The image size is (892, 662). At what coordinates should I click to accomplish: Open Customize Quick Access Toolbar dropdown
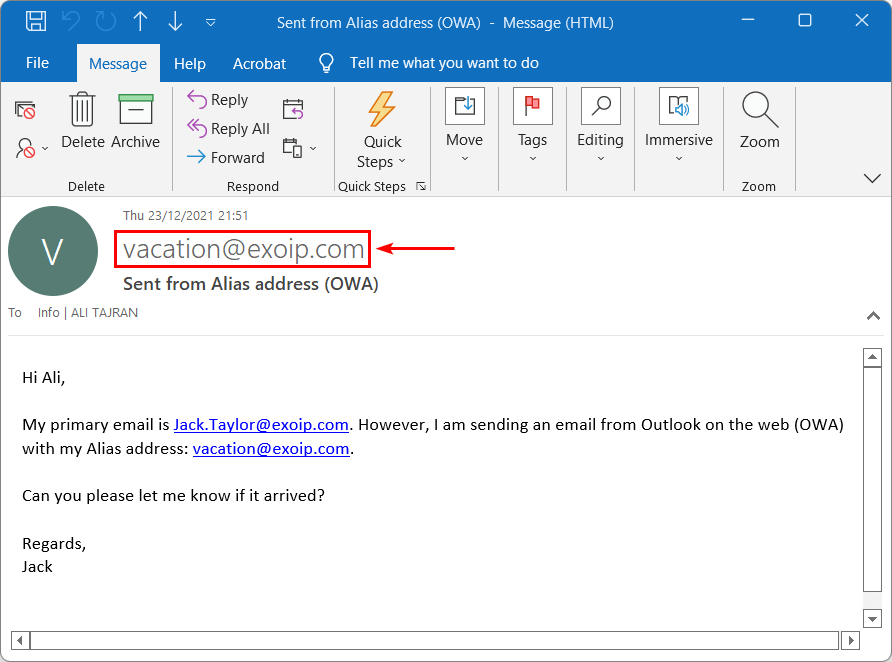click(x=210, y=23)
